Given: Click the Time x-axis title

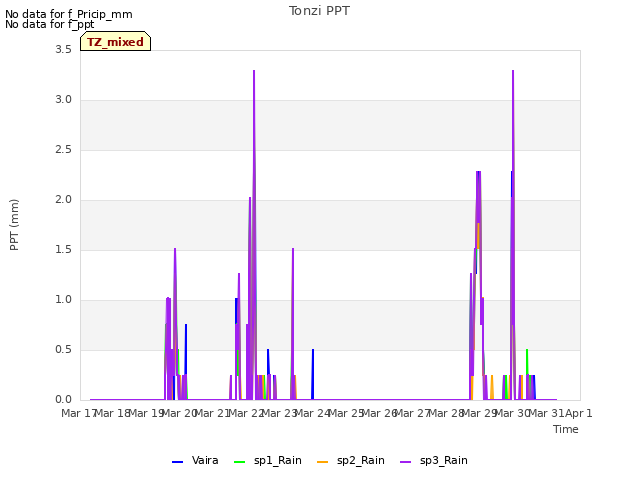Looking at the screenshot, I should (566, 429).
